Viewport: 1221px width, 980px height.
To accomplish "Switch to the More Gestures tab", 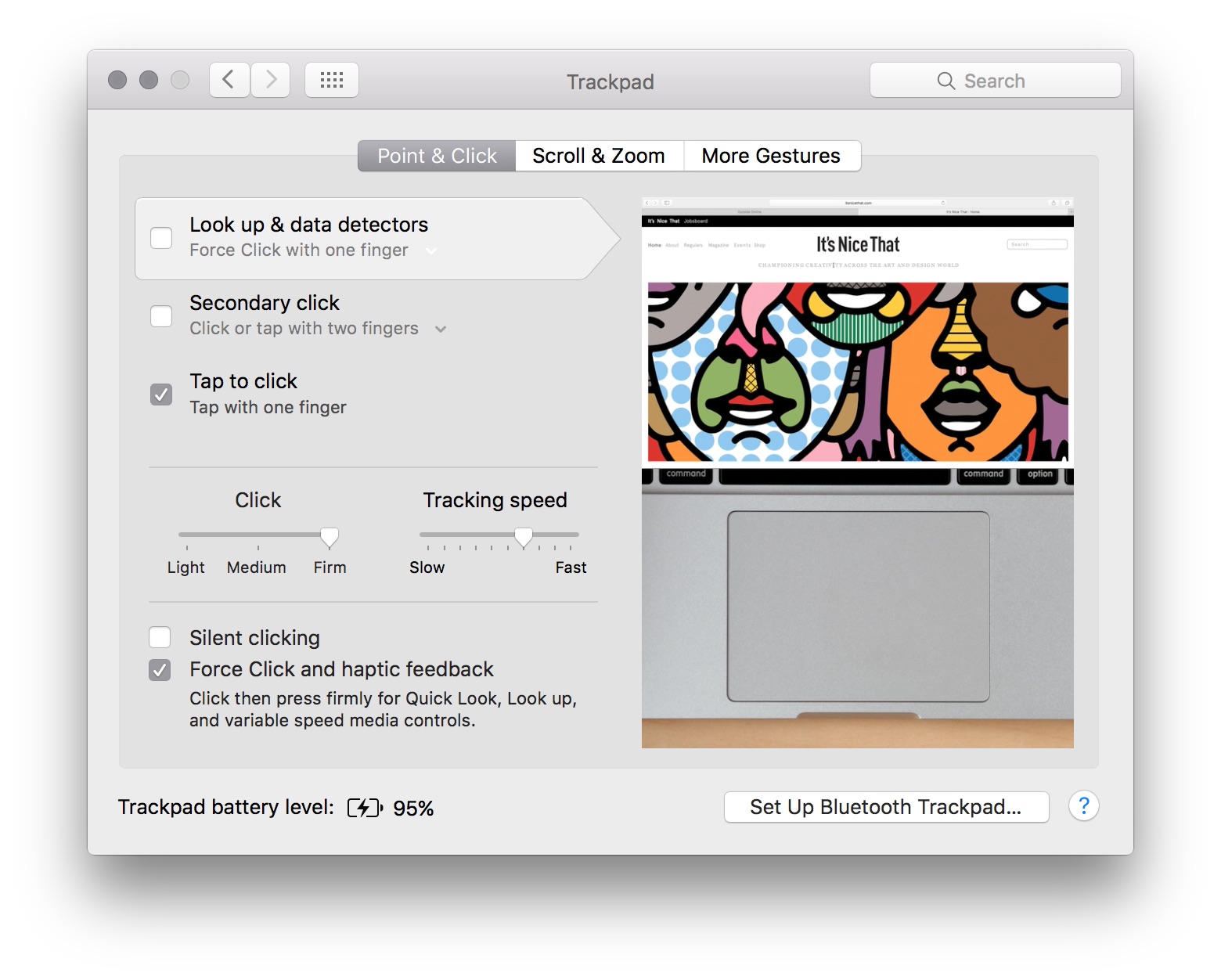I will coord(771,156).
